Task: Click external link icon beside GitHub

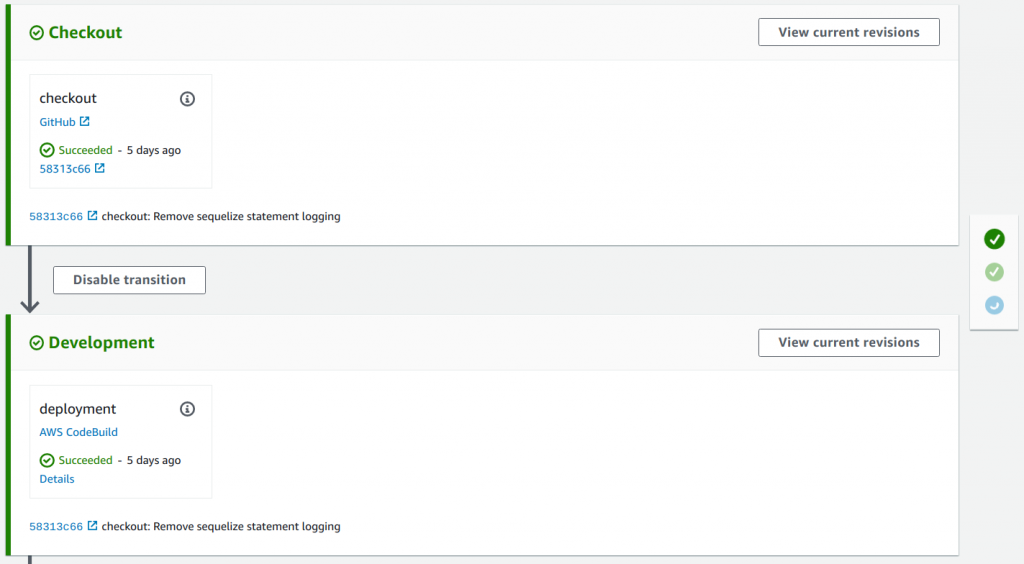Action: click(84, 121)
